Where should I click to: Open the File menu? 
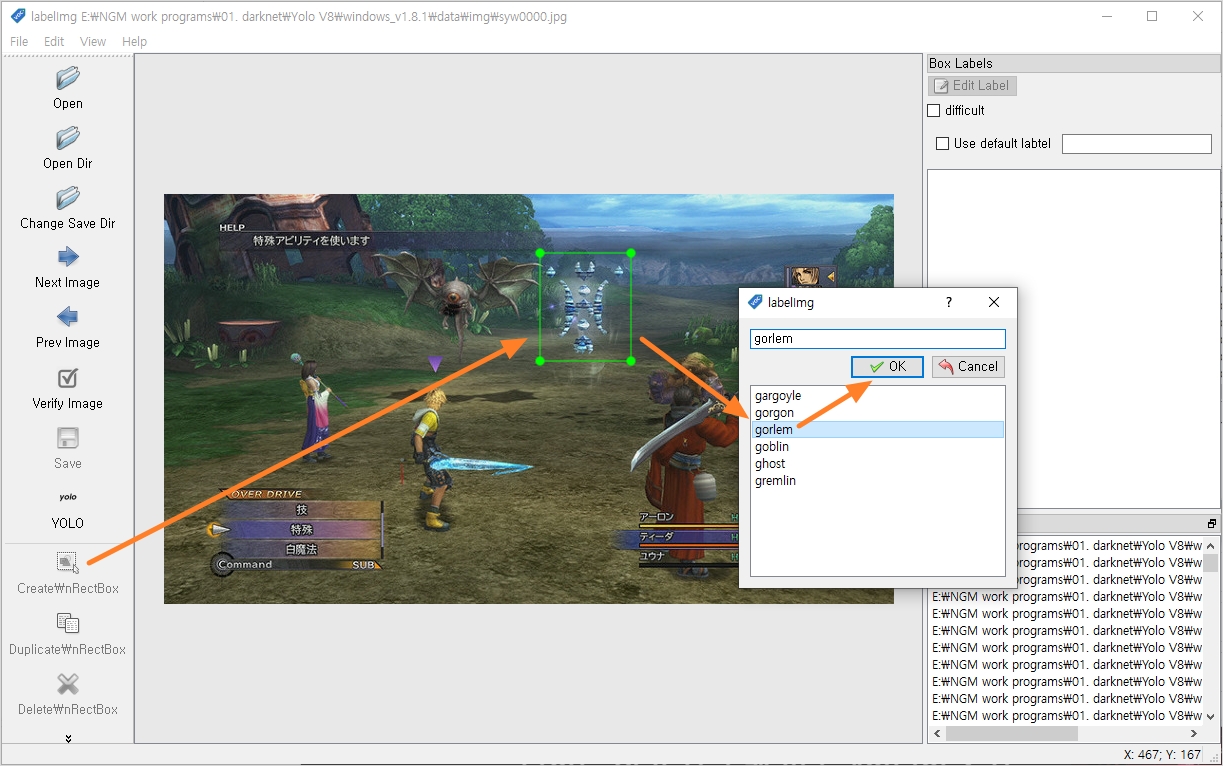point(19,42)
